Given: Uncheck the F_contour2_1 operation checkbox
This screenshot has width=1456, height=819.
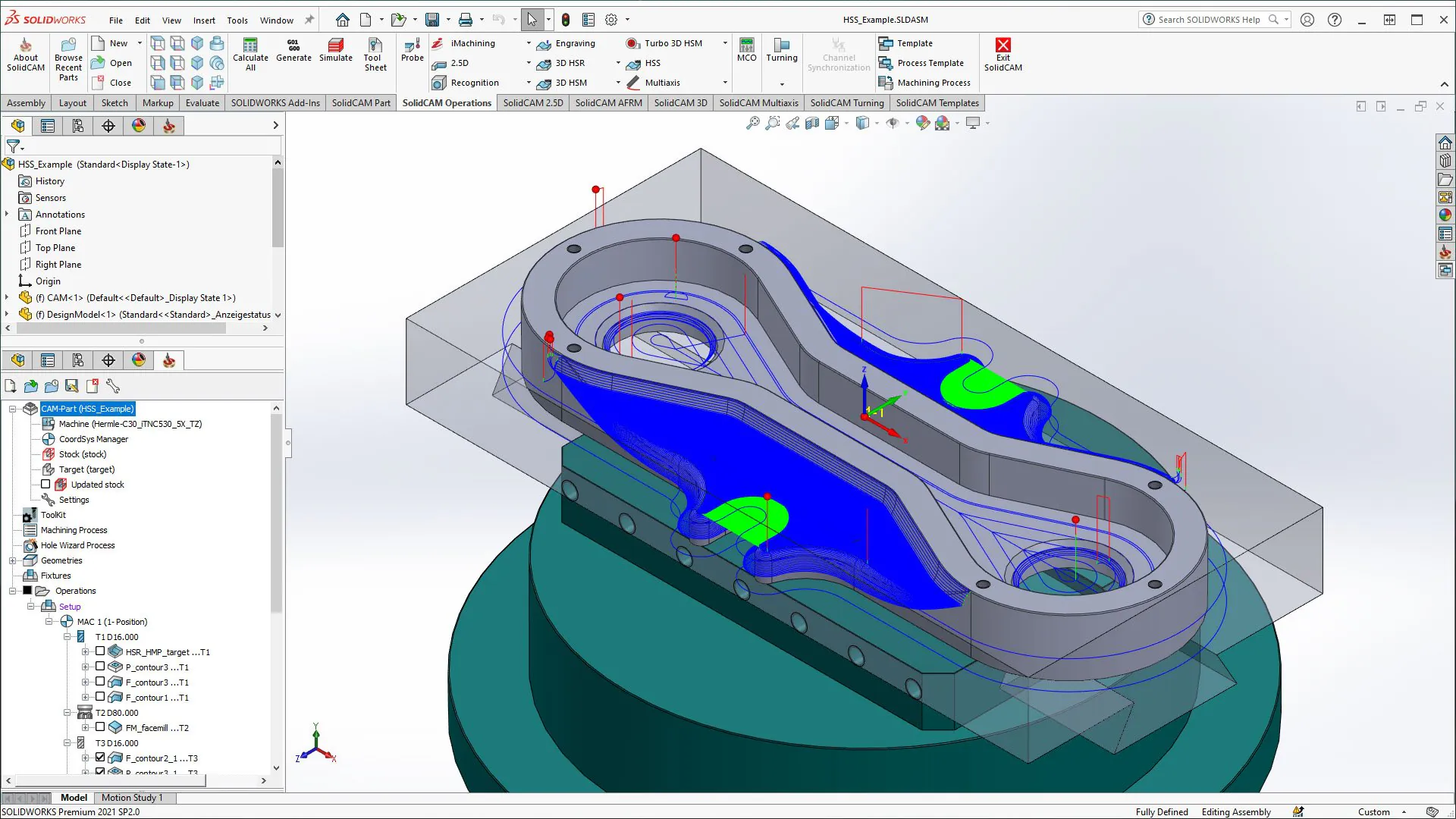Looking at the screenshot, I should click(100, 758).
